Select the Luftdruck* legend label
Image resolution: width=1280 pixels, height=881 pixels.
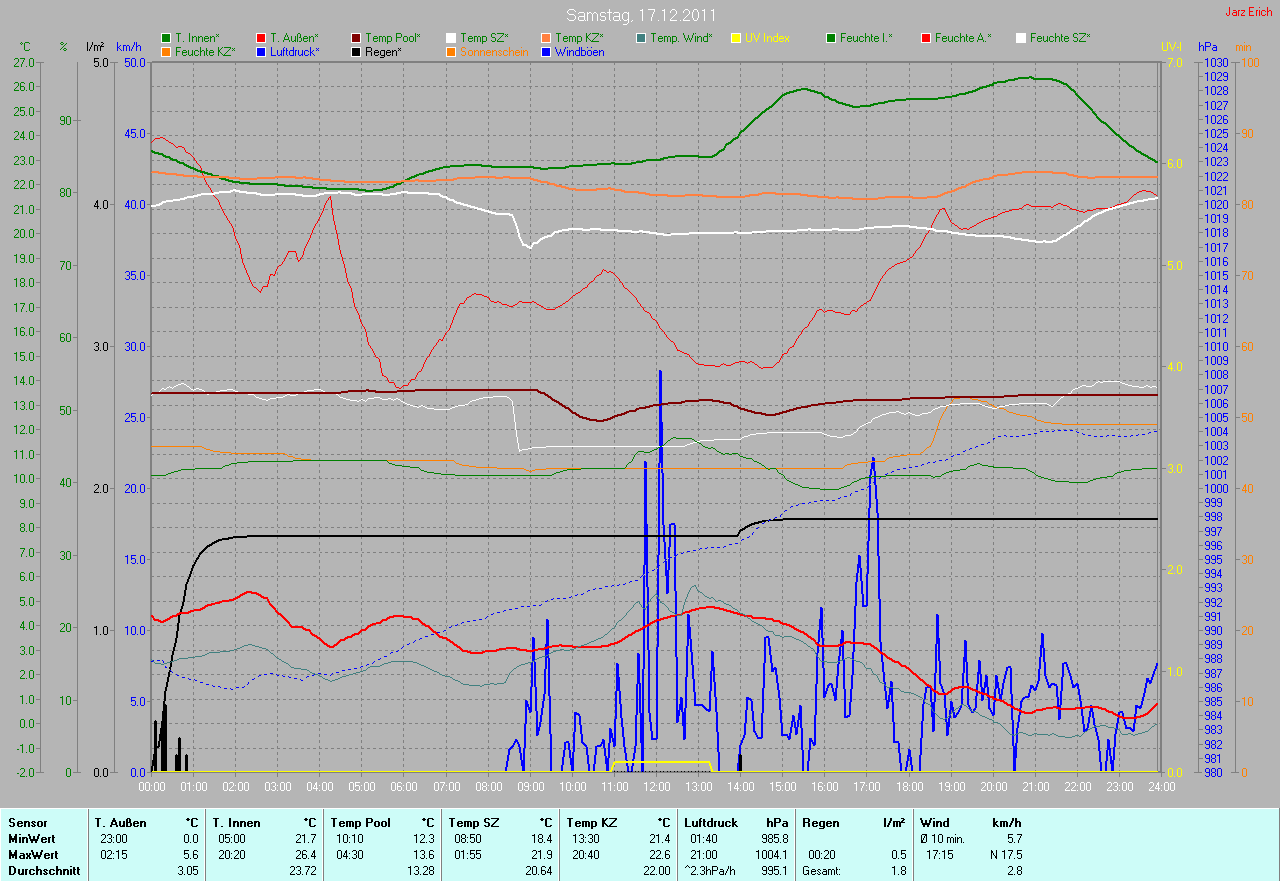click(295, 51)
